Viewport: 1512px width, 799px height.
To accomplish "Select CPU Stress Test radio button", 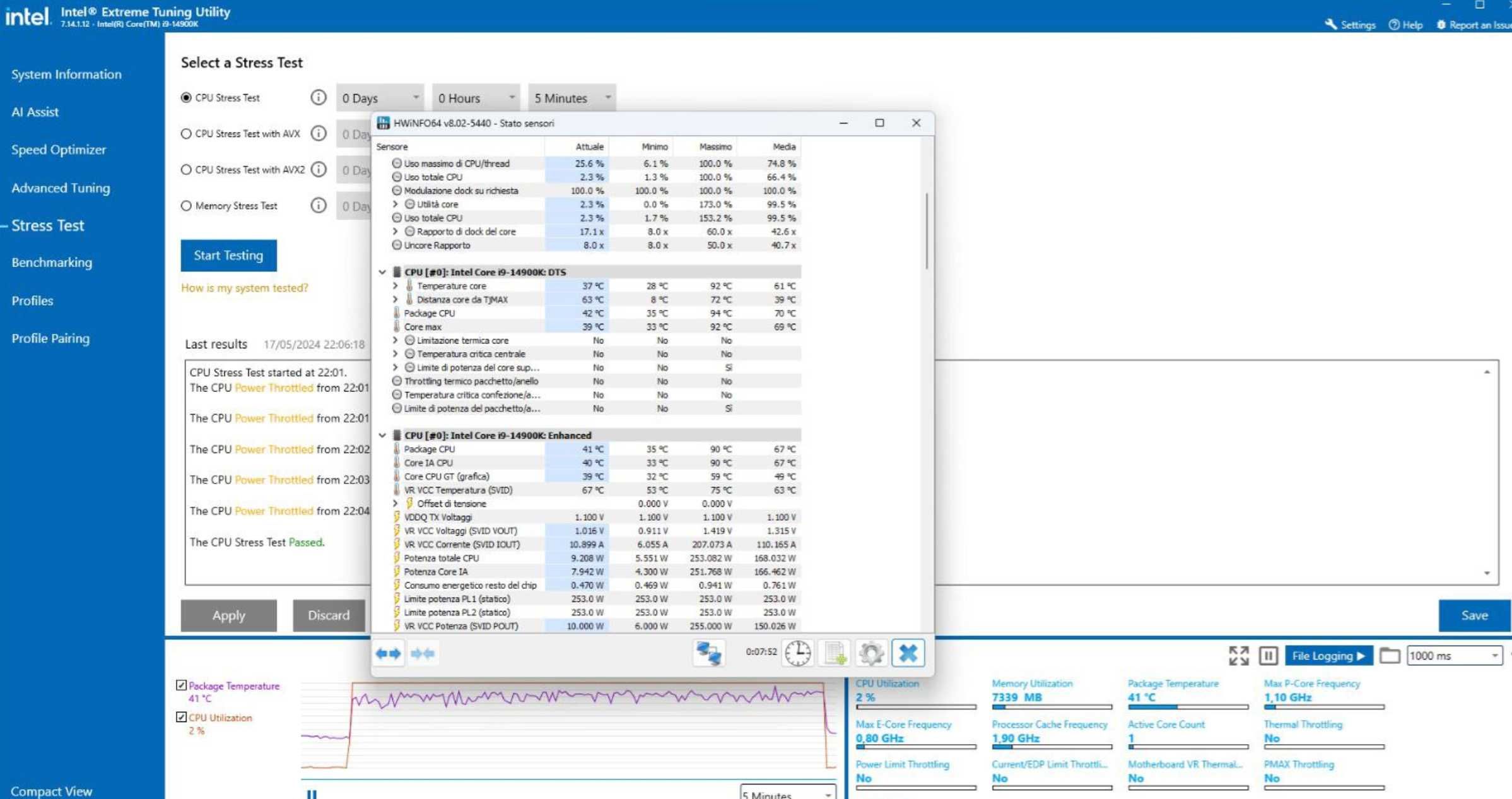I will click(186, 98).
